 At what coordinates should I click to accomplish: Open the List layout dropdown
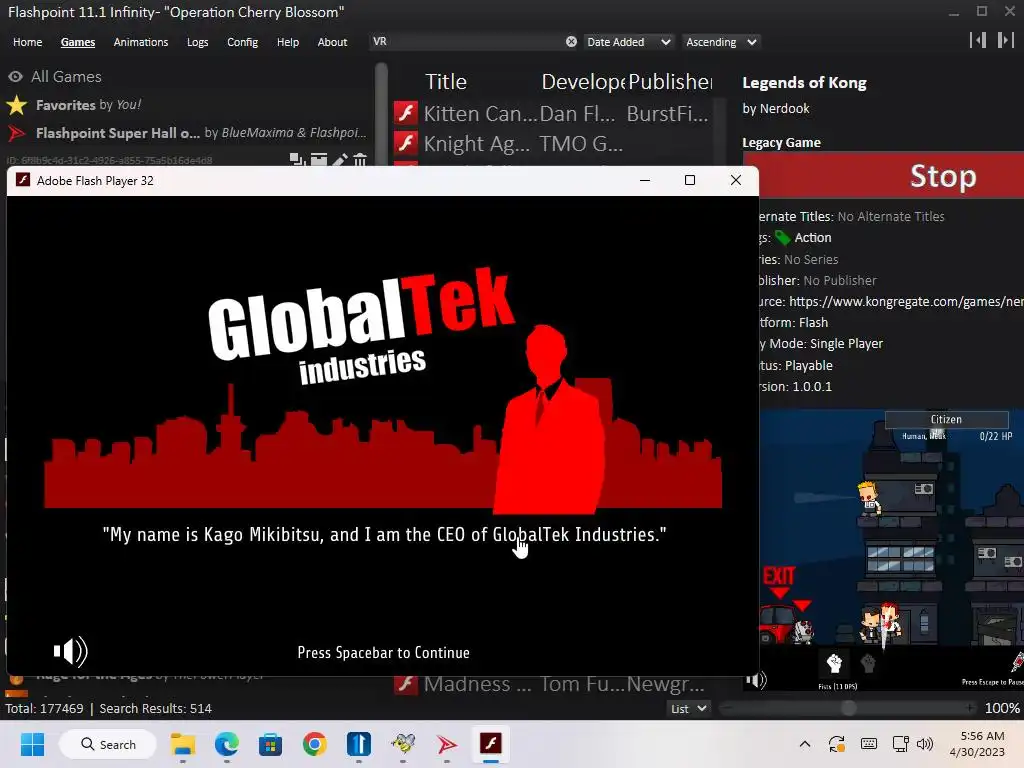(x=688, y=709)
